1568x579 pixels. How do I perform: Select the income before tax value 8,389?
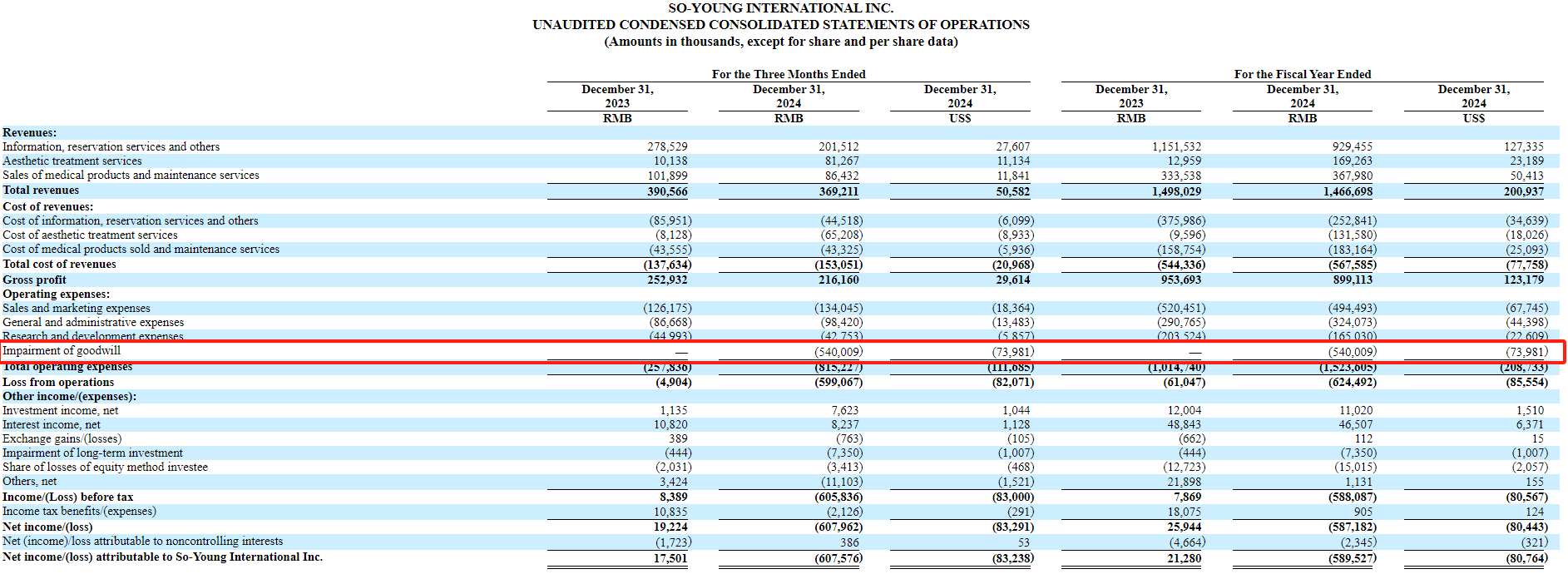point(674,497)
